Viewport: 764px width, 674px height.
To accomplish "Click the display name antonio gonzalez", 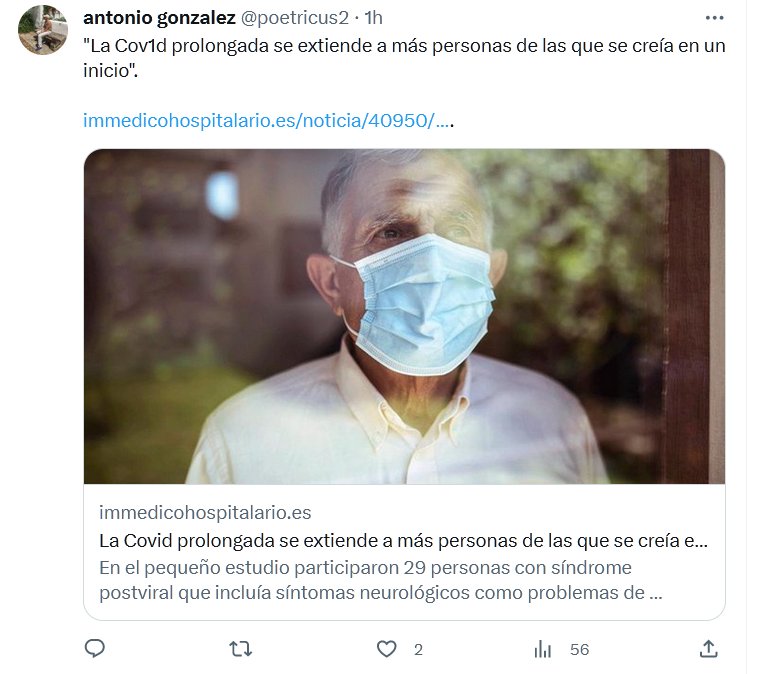I will pos(159,18).
